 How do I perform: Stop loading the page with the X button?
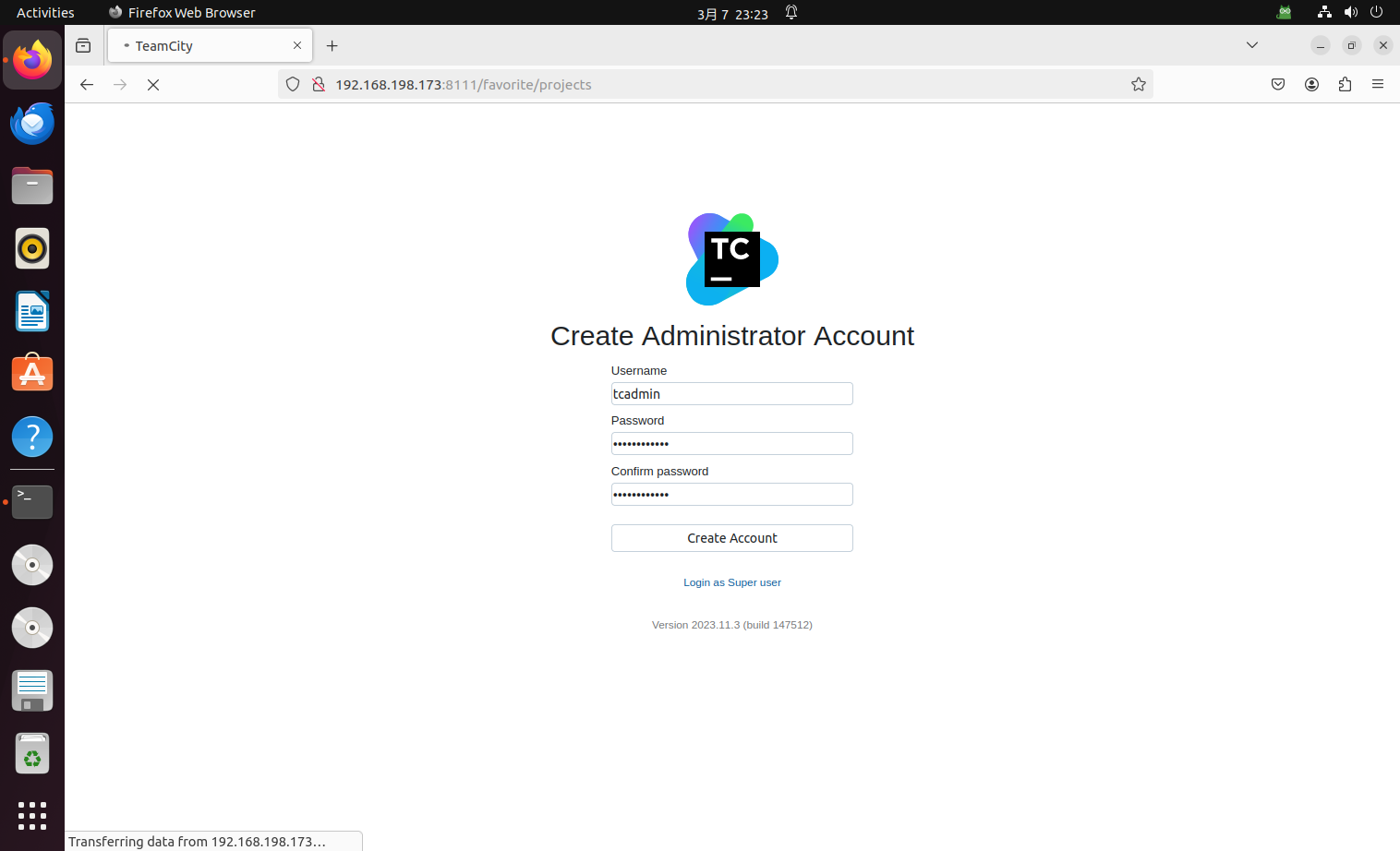153,84
